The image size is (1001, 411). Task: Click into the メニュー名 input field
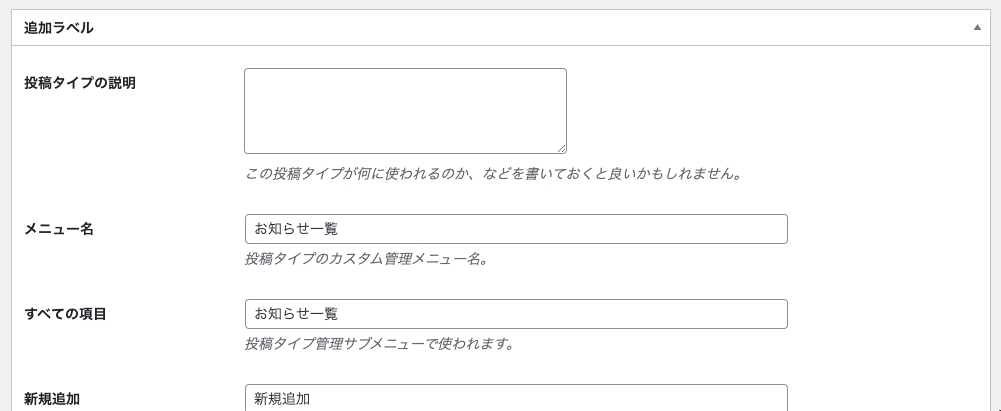[x=516, y=229]
